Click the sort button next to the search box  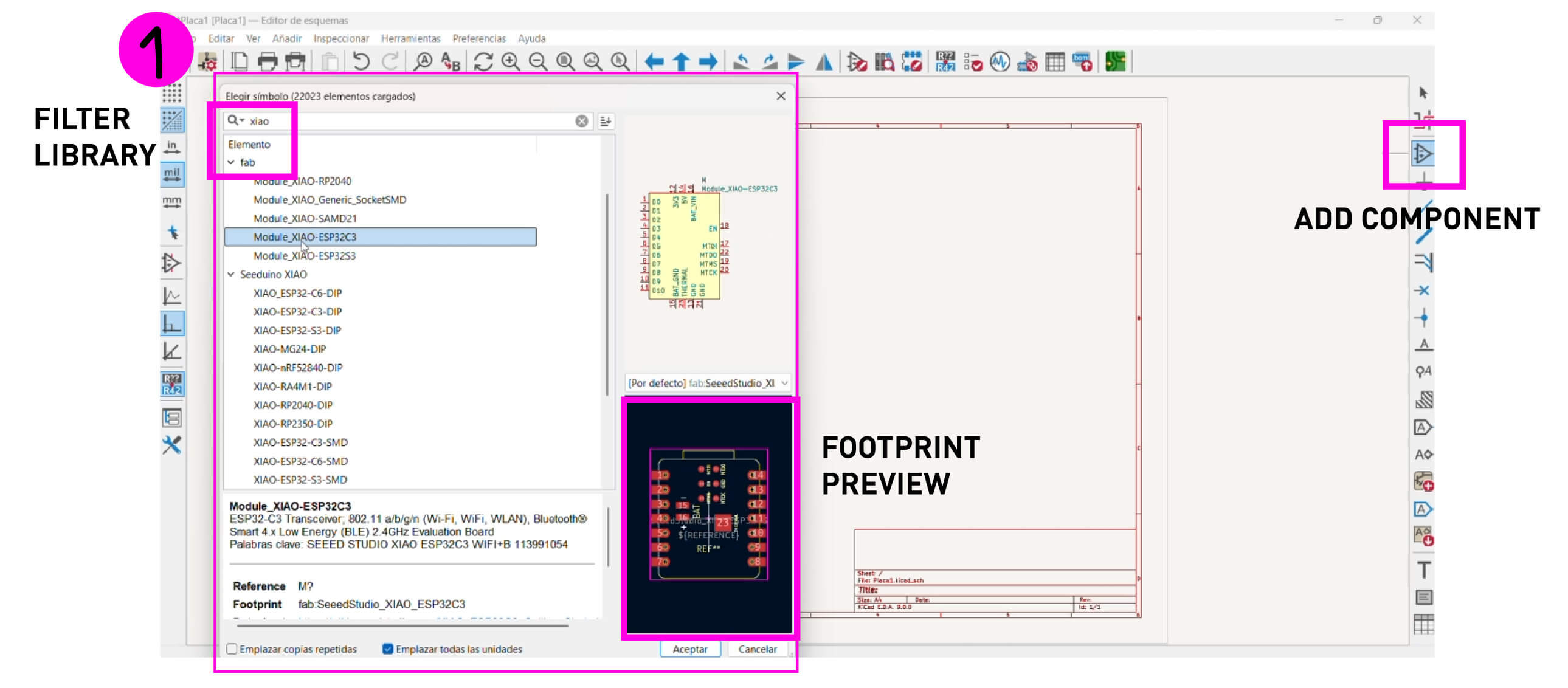click(606, 121)
